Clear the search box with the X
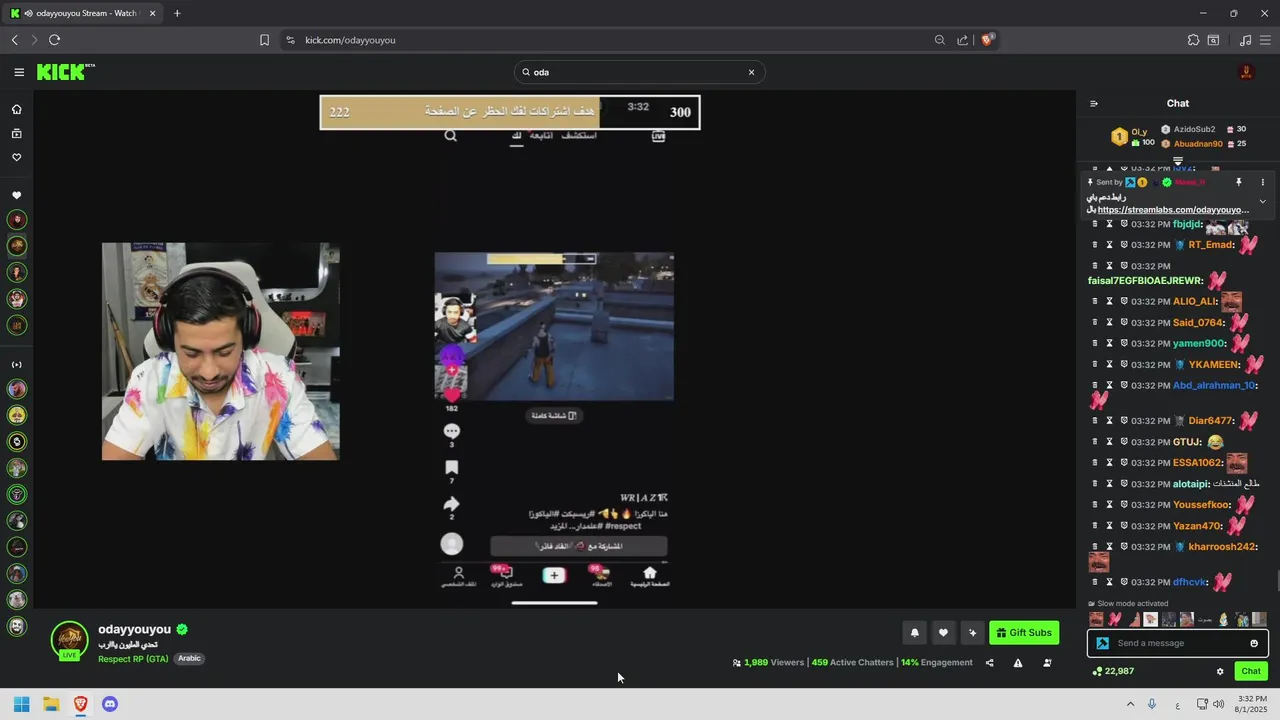The width and height of the screenshot is (1280, 720). [x=751, y=72]
